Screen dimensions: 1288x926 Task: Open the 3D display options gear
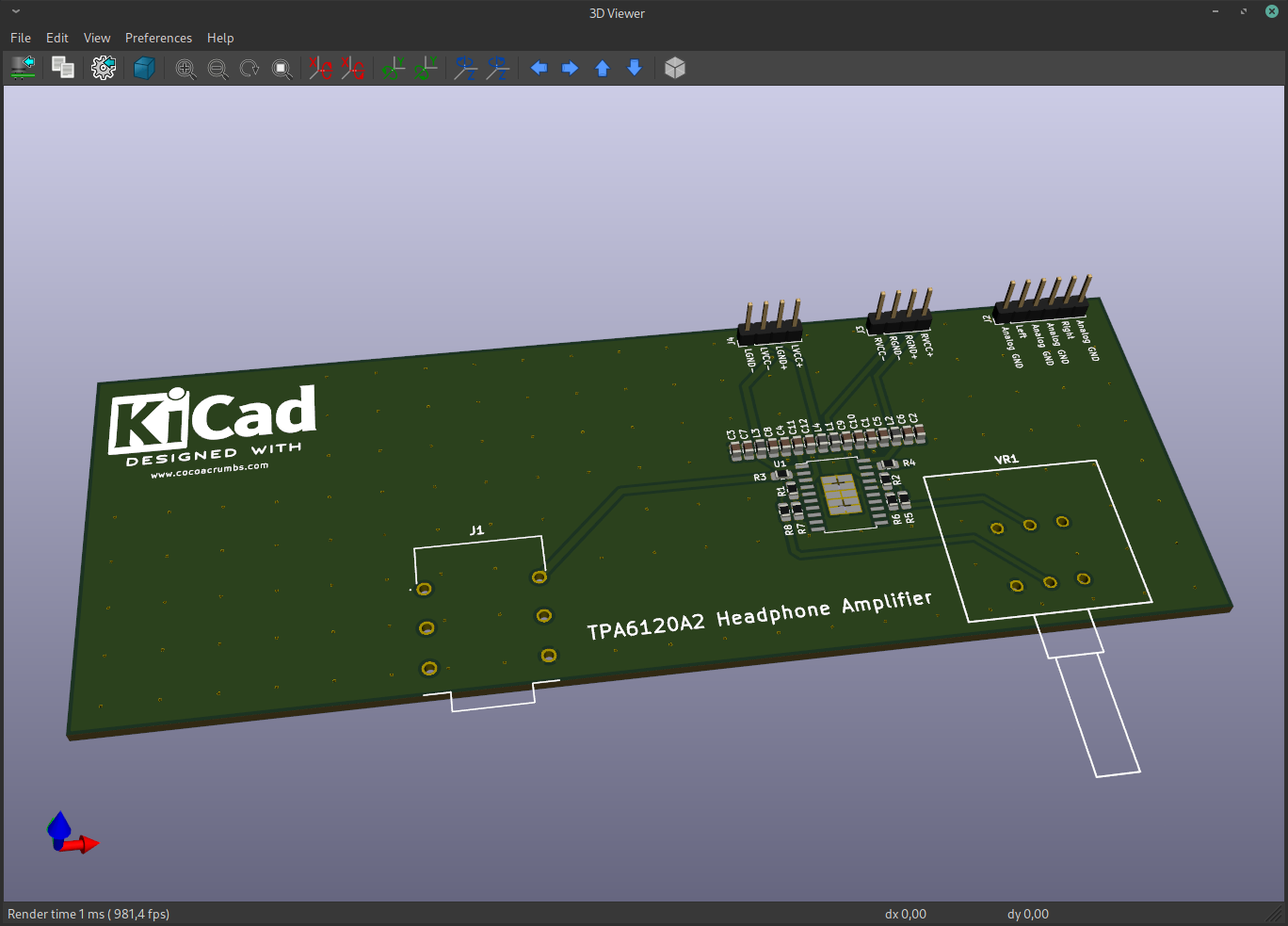pyautogui.click(x=104, y=68)
